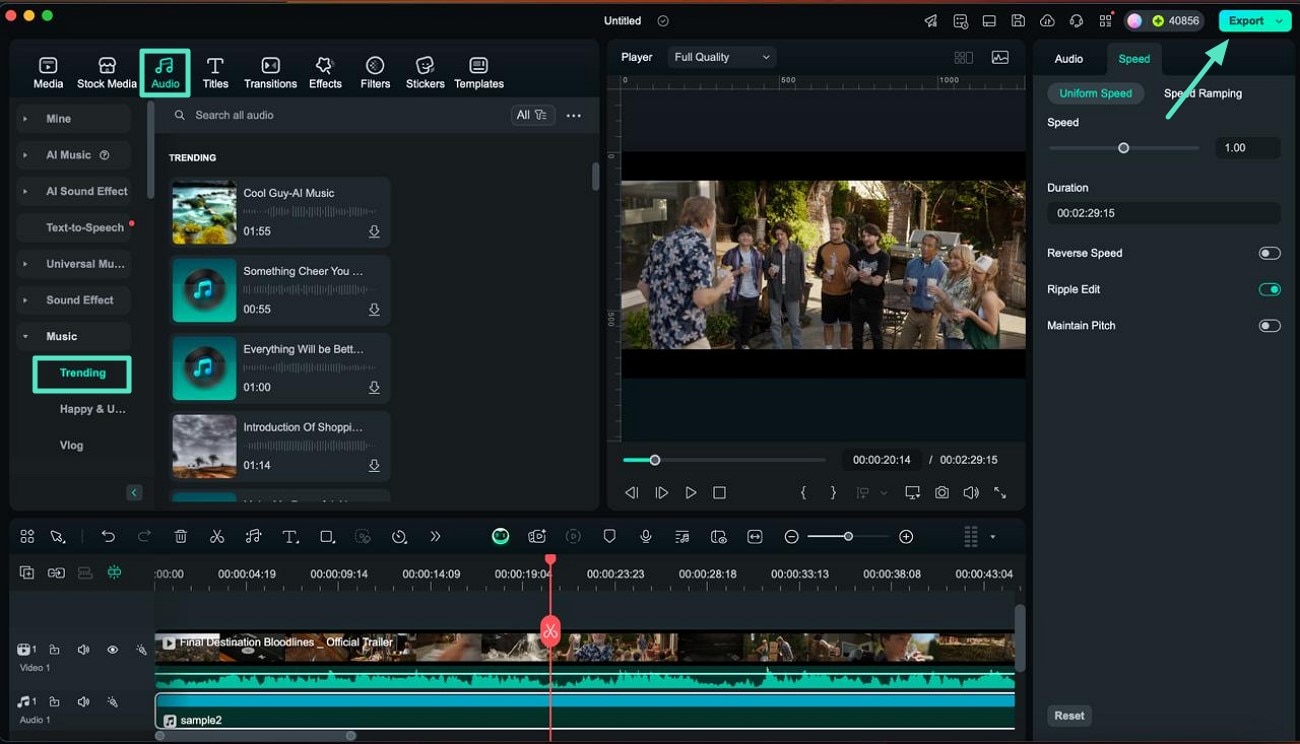1300x744 pixels.
Task: Step to previous frame in player
Action: (632, 493)
